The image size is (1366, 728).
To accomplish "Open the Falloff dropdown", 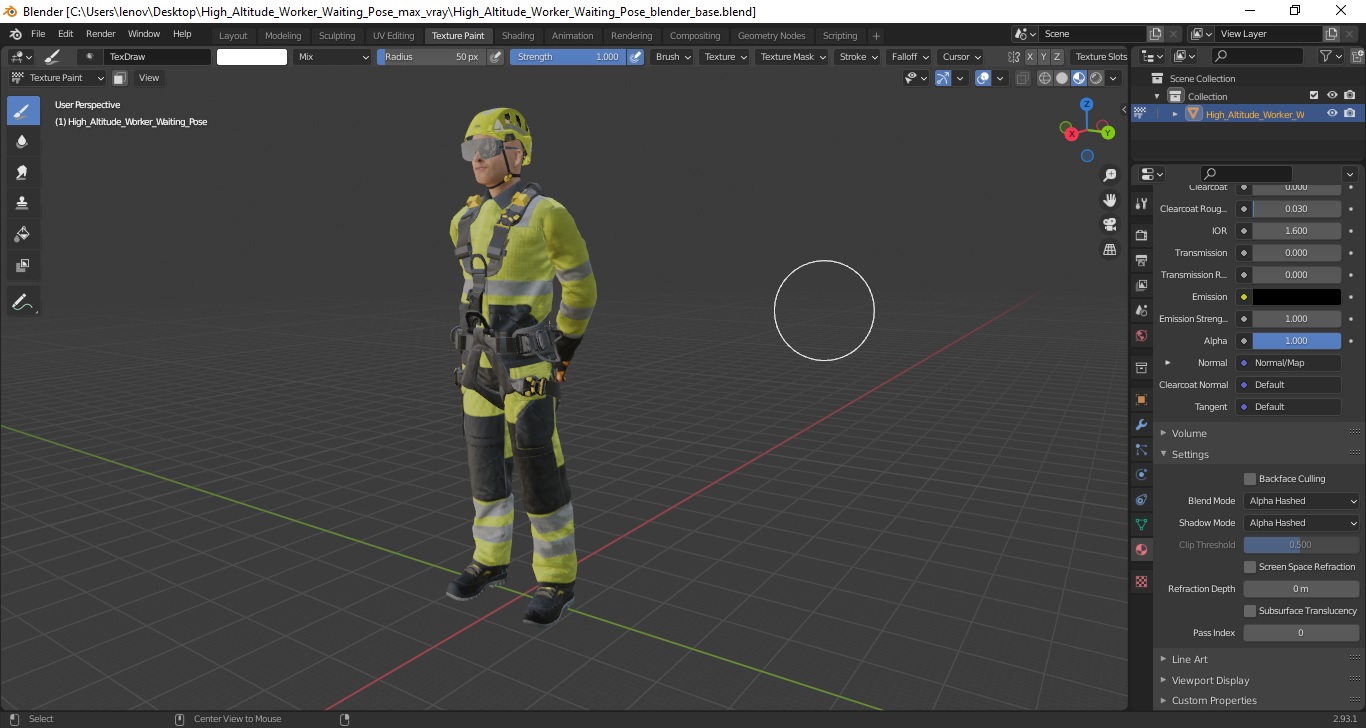I will coord(910,57).
